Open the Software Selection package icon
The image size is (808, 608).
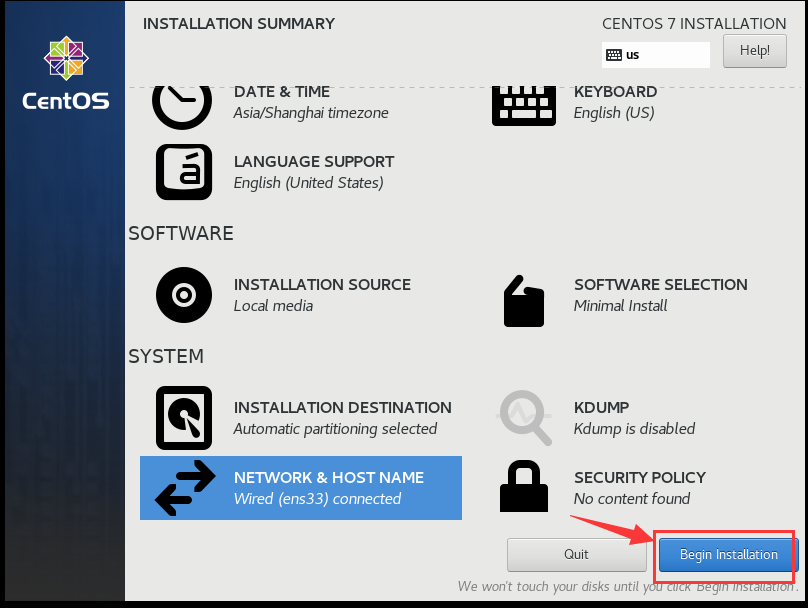(x=523, y=302)
